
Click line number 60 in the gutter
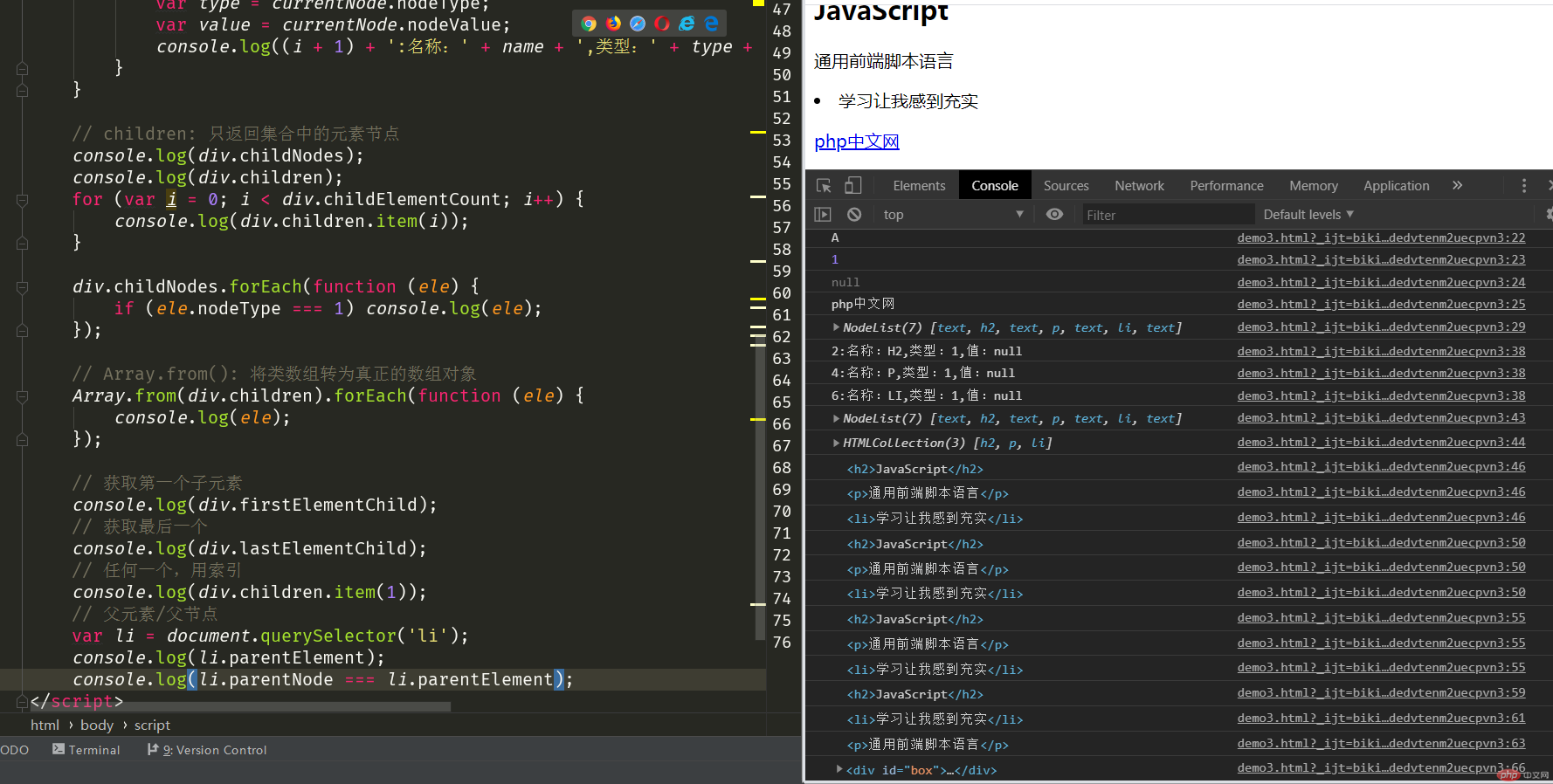pyautogui.click(x=782, y=293)
